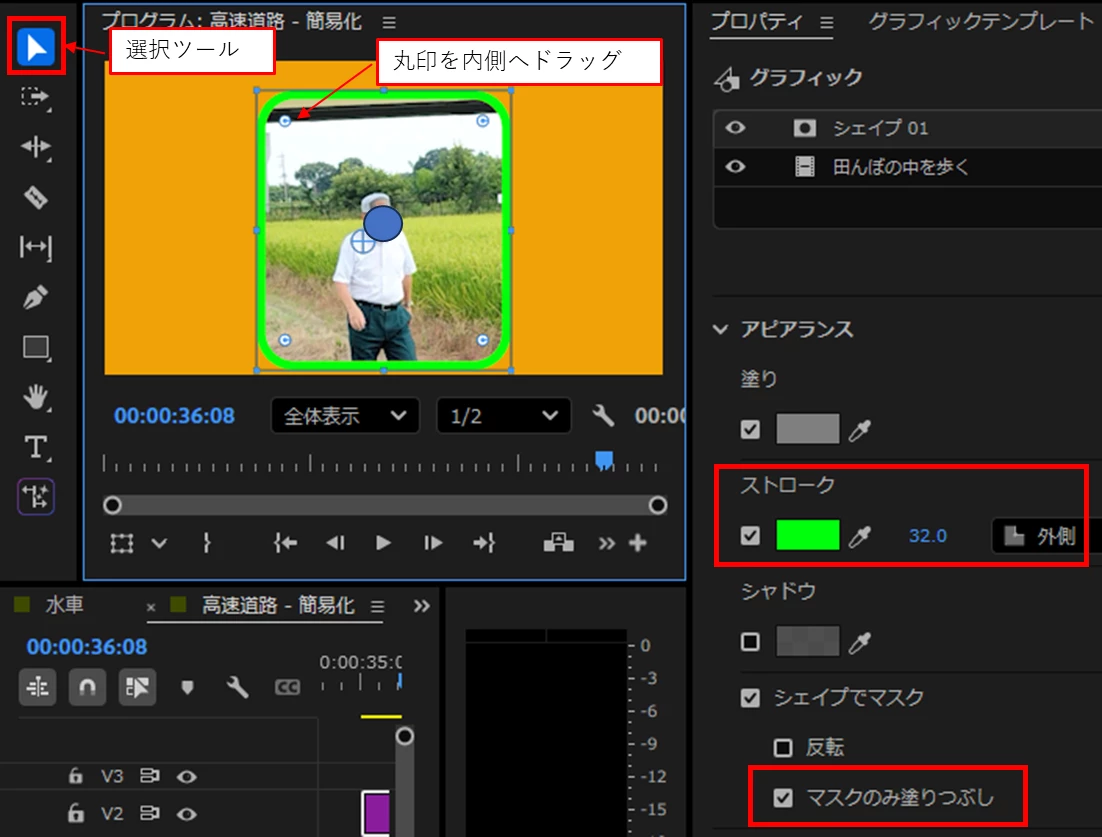The image size is (1102, 837).
Task: Hide the シェイプ 01 layer
Action: (735, 128)
